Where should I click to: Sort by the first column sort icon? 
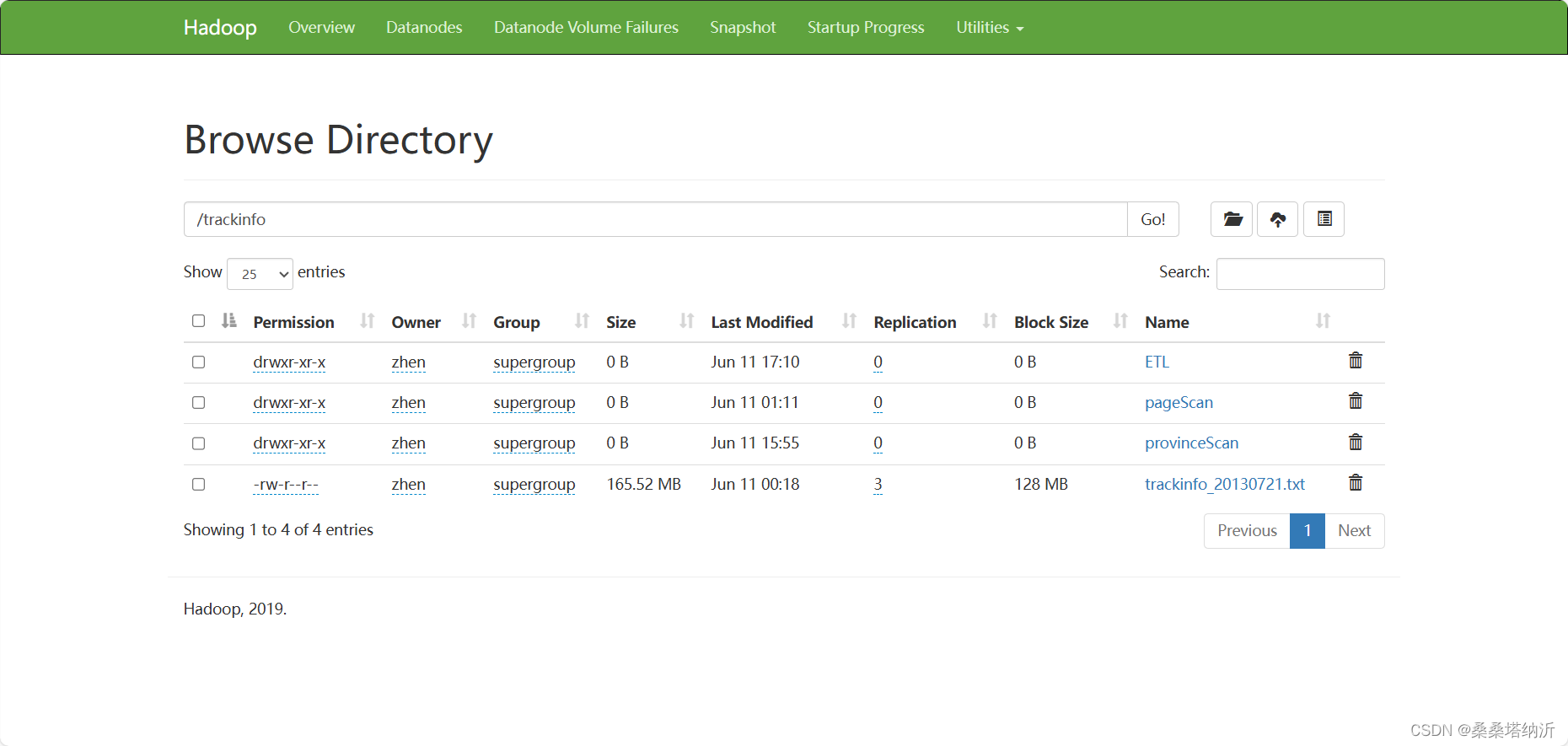click(229, 320)
